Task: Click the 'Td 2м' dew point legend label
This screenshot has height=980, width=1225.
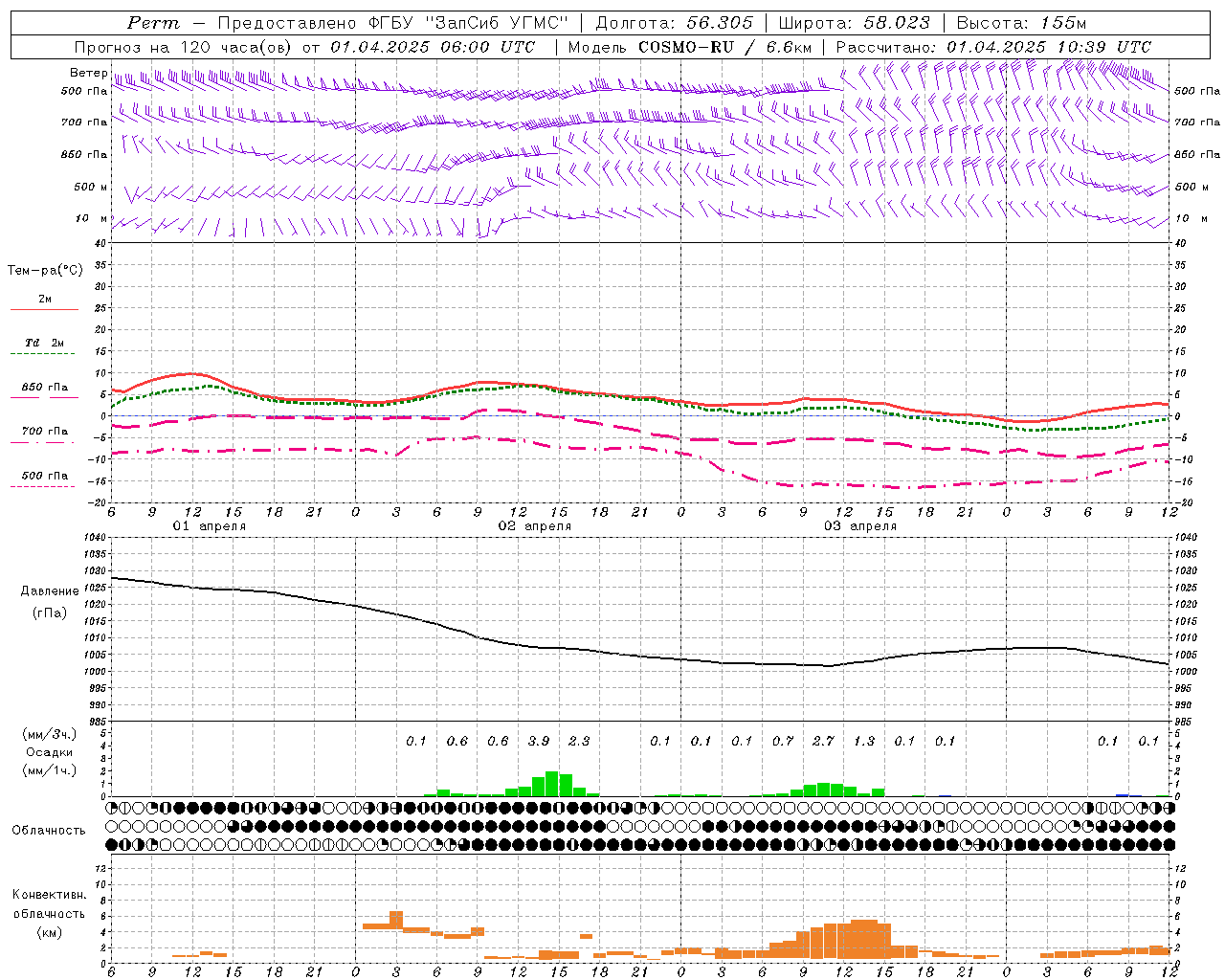Action: pyautogui.click(x=45, y=343)
